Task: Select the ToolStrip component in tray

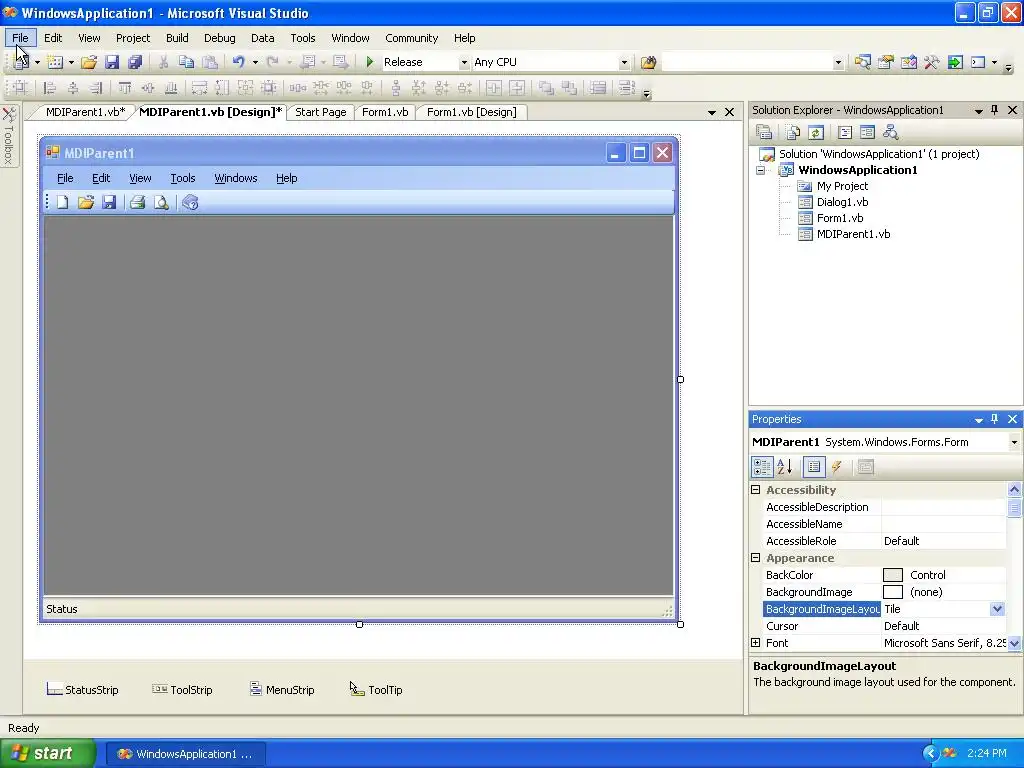Action: pos(182,690)
